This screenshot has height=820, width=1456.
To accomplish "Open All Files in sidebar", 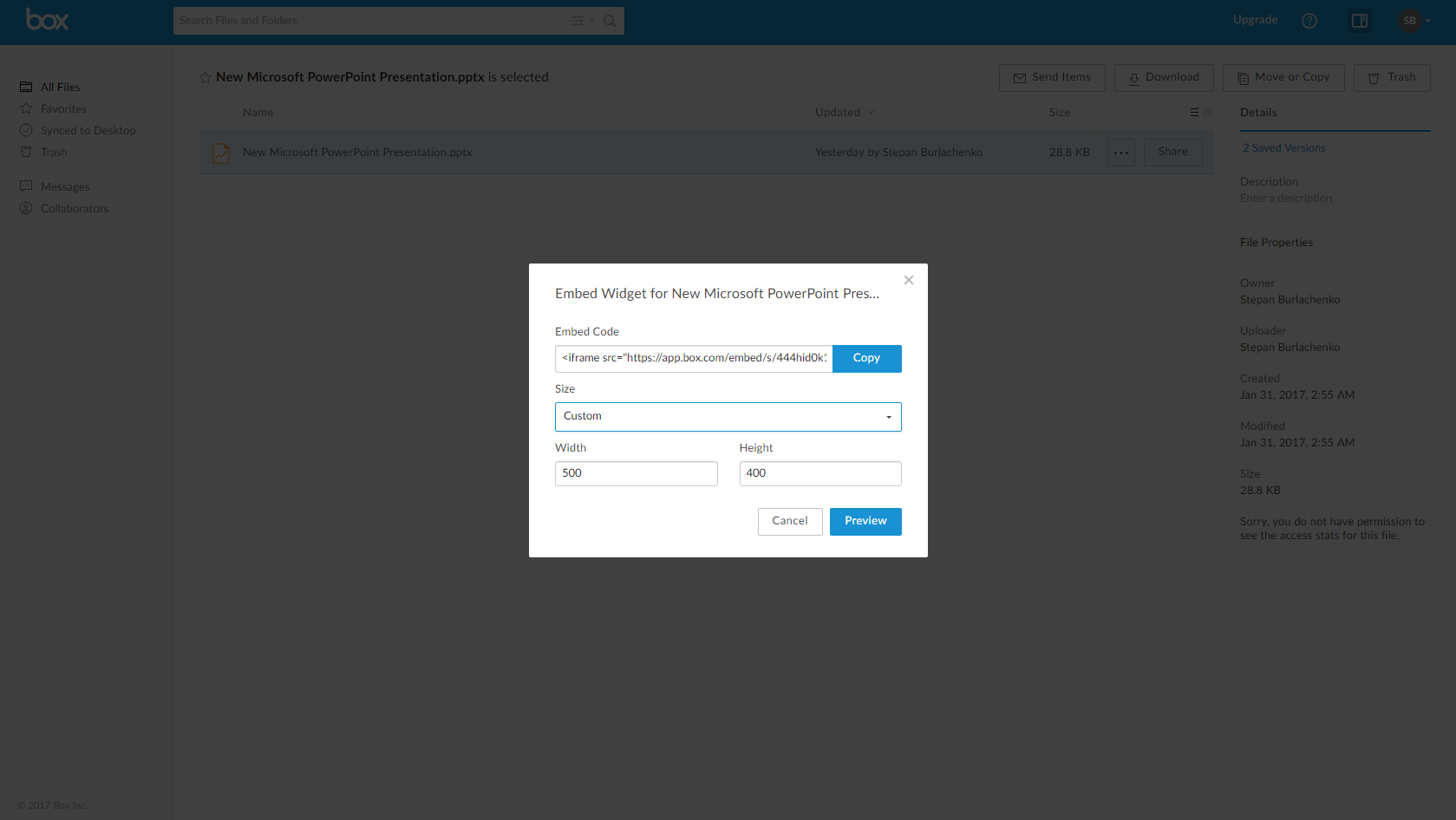I will tap(50, 87).
